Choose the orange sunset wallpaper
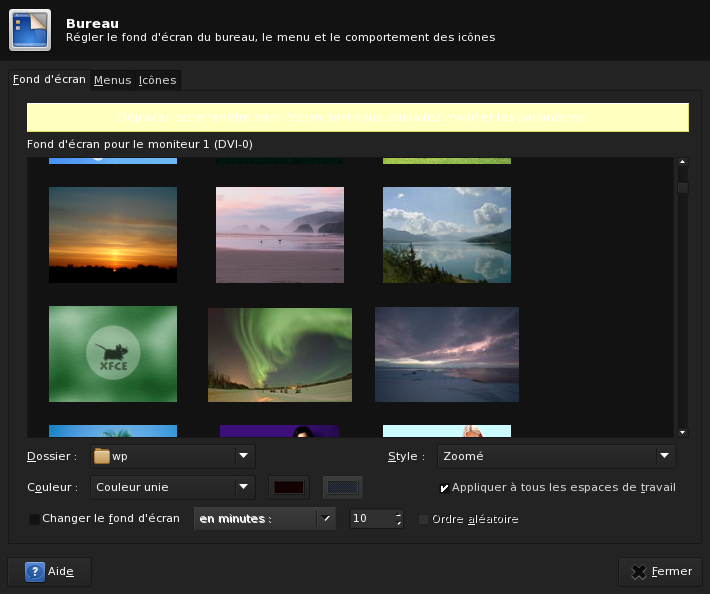The image size is (710, 594). (x=113, y=234)
